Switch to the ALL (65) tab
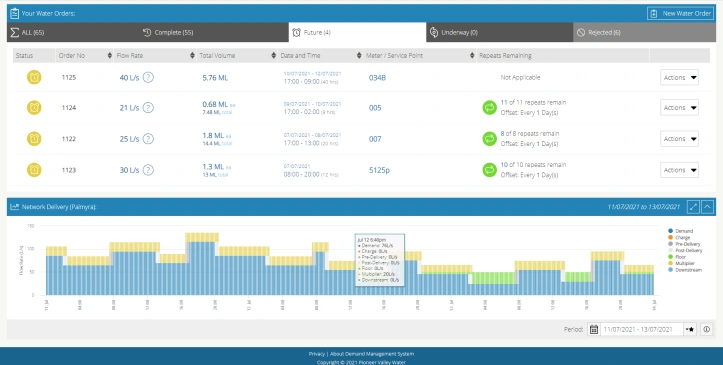Image resolution: width=723 pixels, height=365 pixels. 74,32
